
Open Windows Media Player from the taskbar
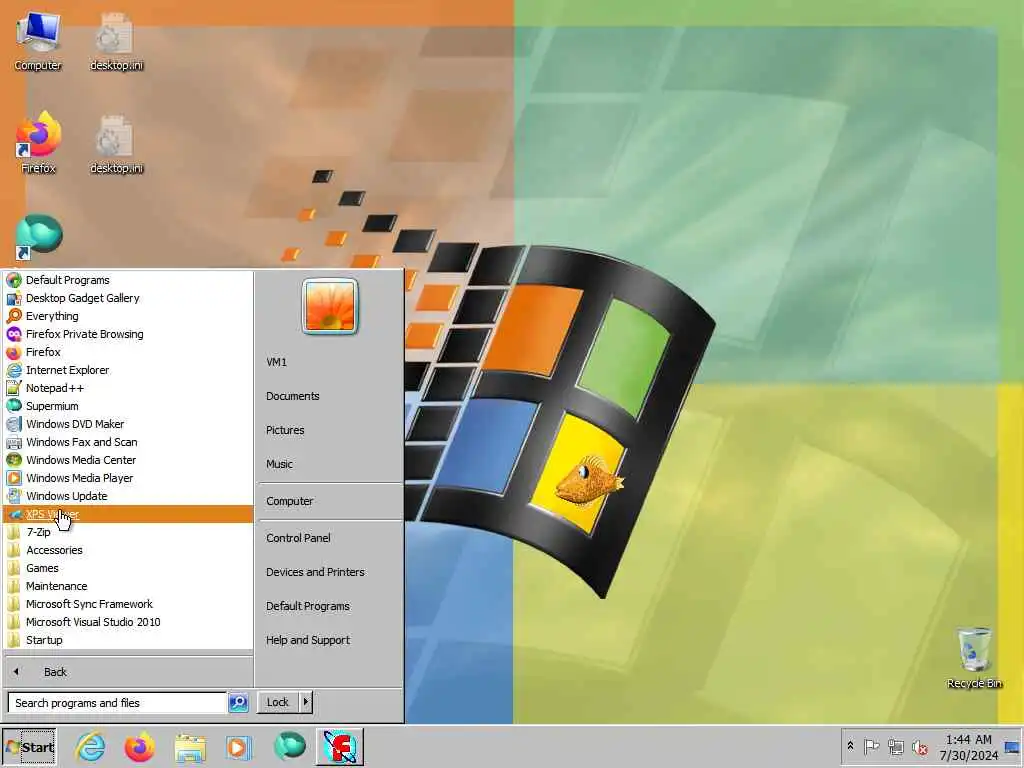click(x=238, y=748)
